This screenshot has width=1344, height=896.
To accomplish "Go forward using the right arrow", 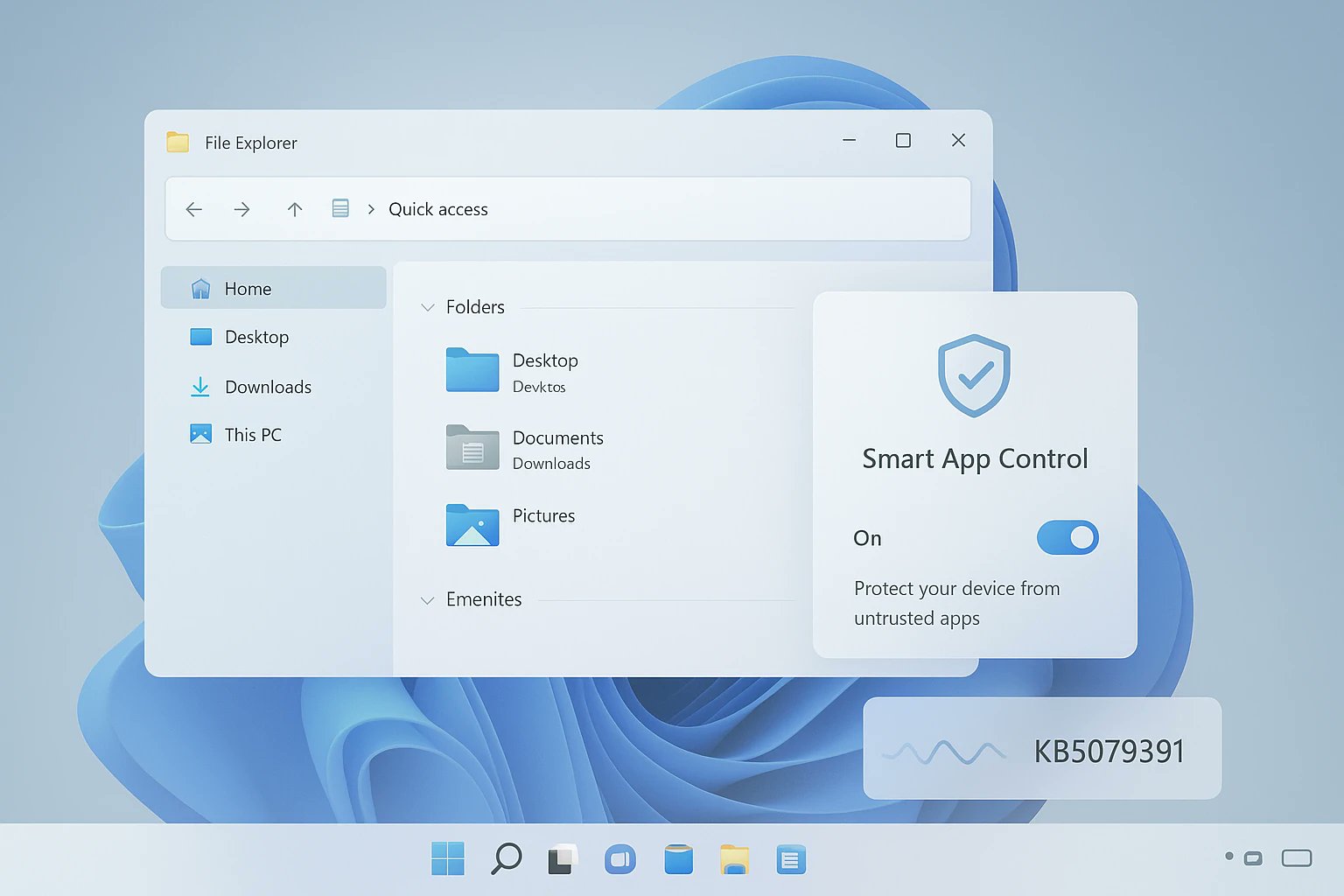I will click(241, 209).
